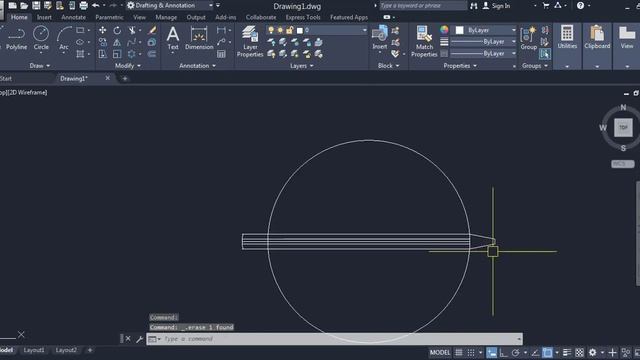Open the object color wheel swatch
The width and height of the screenshot is (640, 360).
(x=444, y=30)
